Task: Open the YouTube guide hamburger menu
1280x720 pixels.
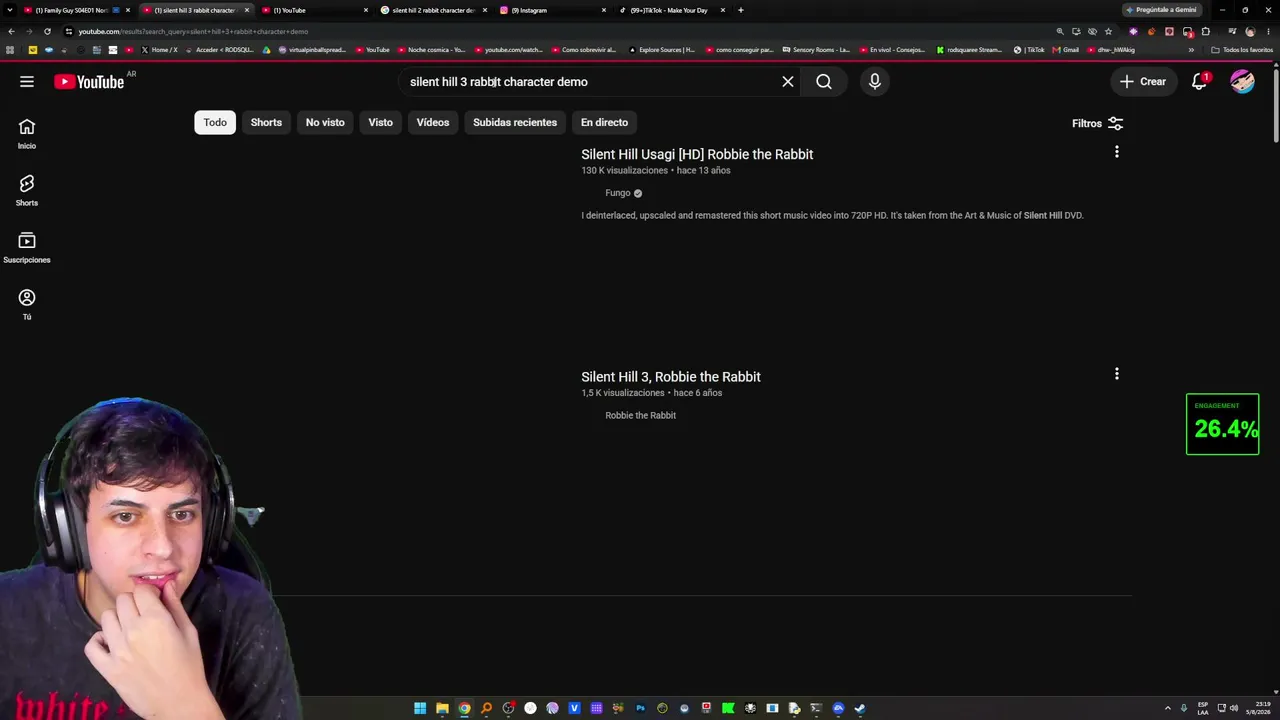Action: point(27,82)
